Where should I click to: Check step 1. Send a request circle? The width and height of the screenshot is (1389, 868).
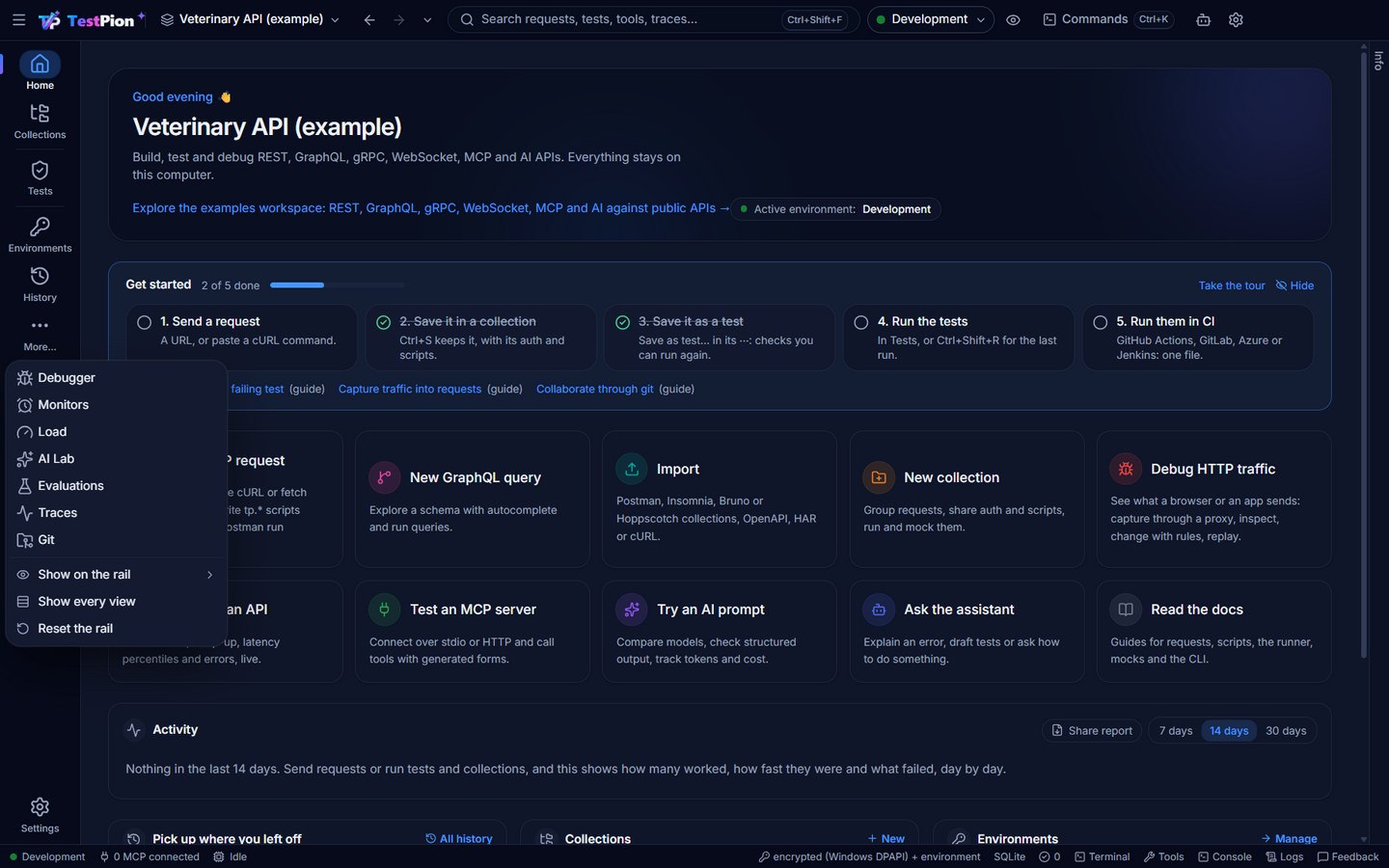point(144,322)
